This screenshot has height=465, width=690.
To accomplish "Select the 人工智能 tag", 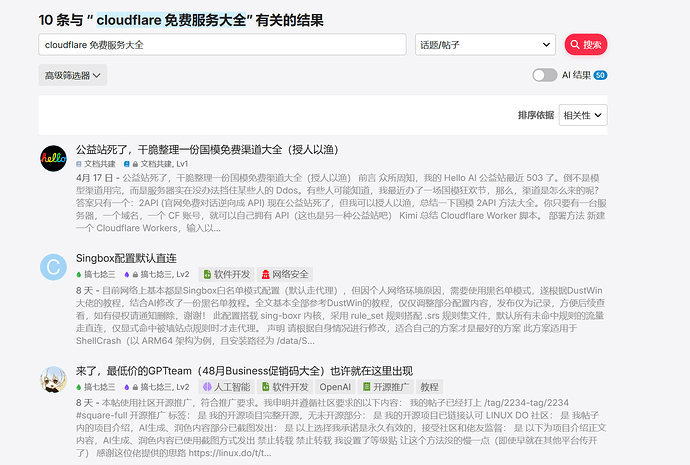I will pyautogui.click(x=226, y=387).
